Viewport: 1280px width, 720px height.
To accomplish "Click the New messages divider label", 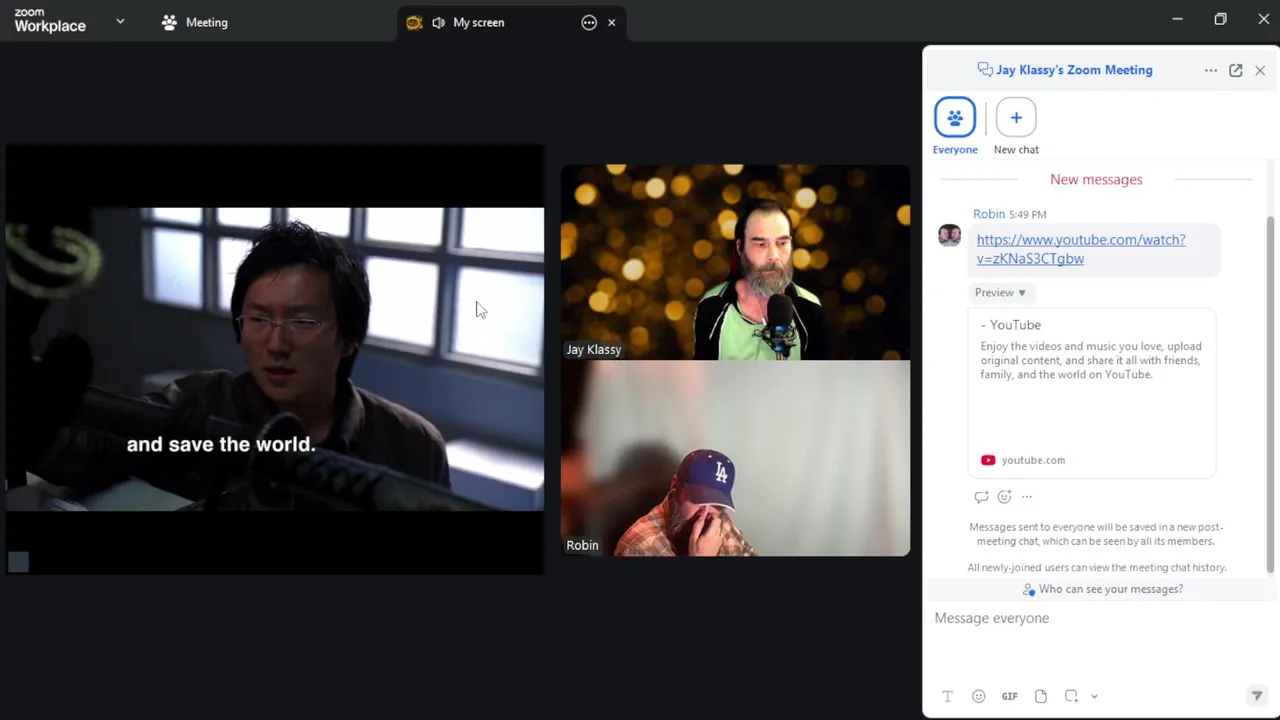I will coord(1096,179).
